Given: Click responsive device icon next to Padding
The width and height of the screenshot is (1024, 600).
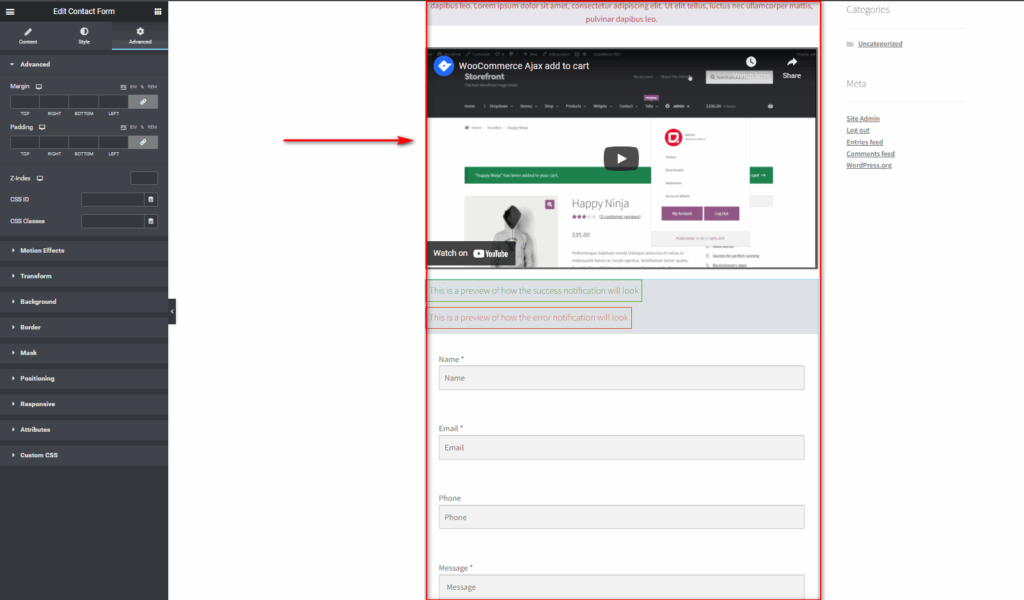Looking at the screenshot, I should [42, 127].
